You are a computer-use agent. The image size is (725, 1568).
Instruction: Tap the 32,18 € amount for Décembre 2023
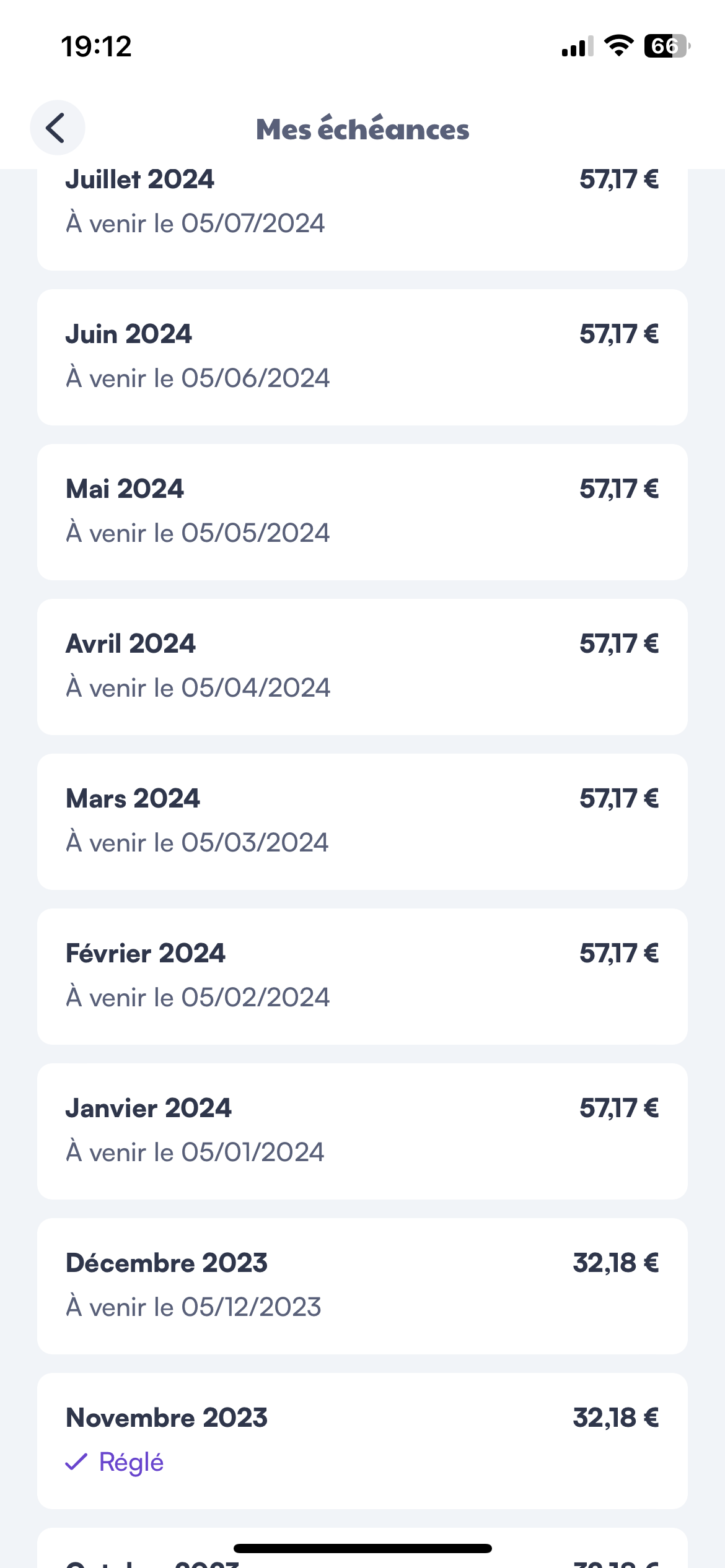coord(615,1263)
